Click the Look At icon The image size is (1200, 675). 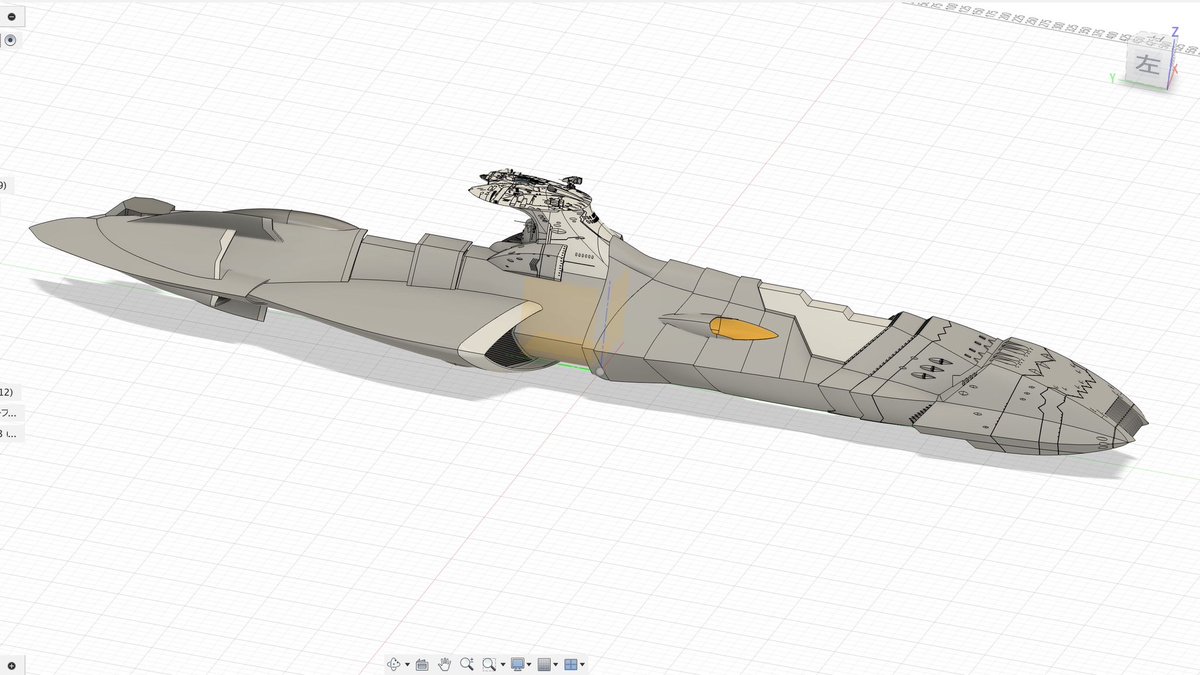(422, 664)
